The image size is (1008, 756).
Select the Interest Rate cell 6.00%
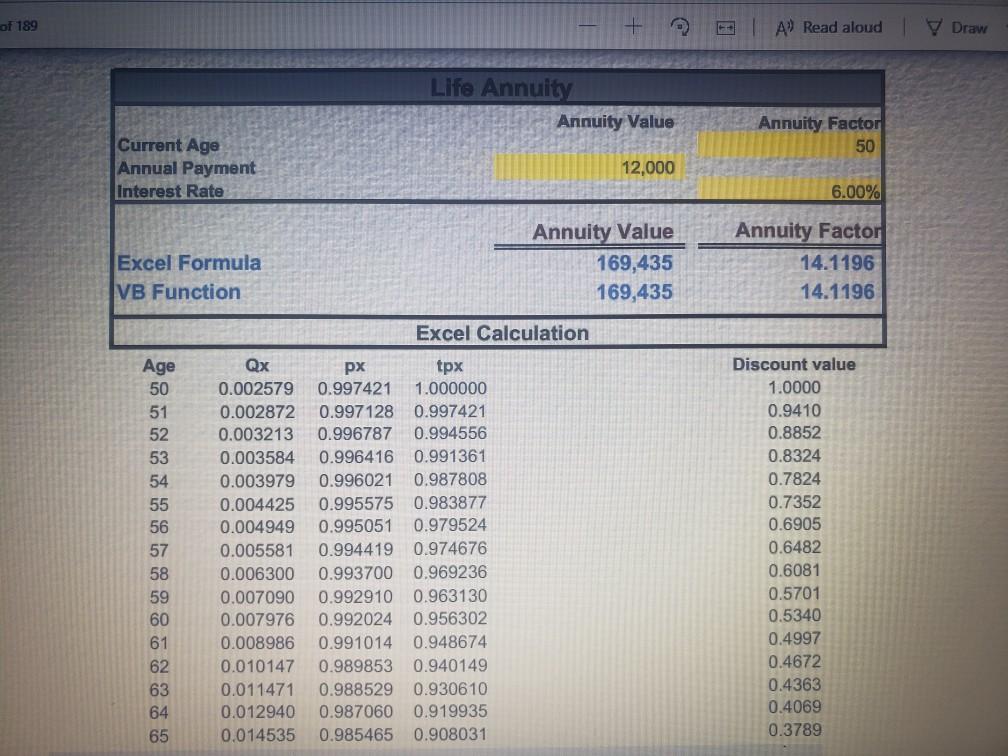789,191
